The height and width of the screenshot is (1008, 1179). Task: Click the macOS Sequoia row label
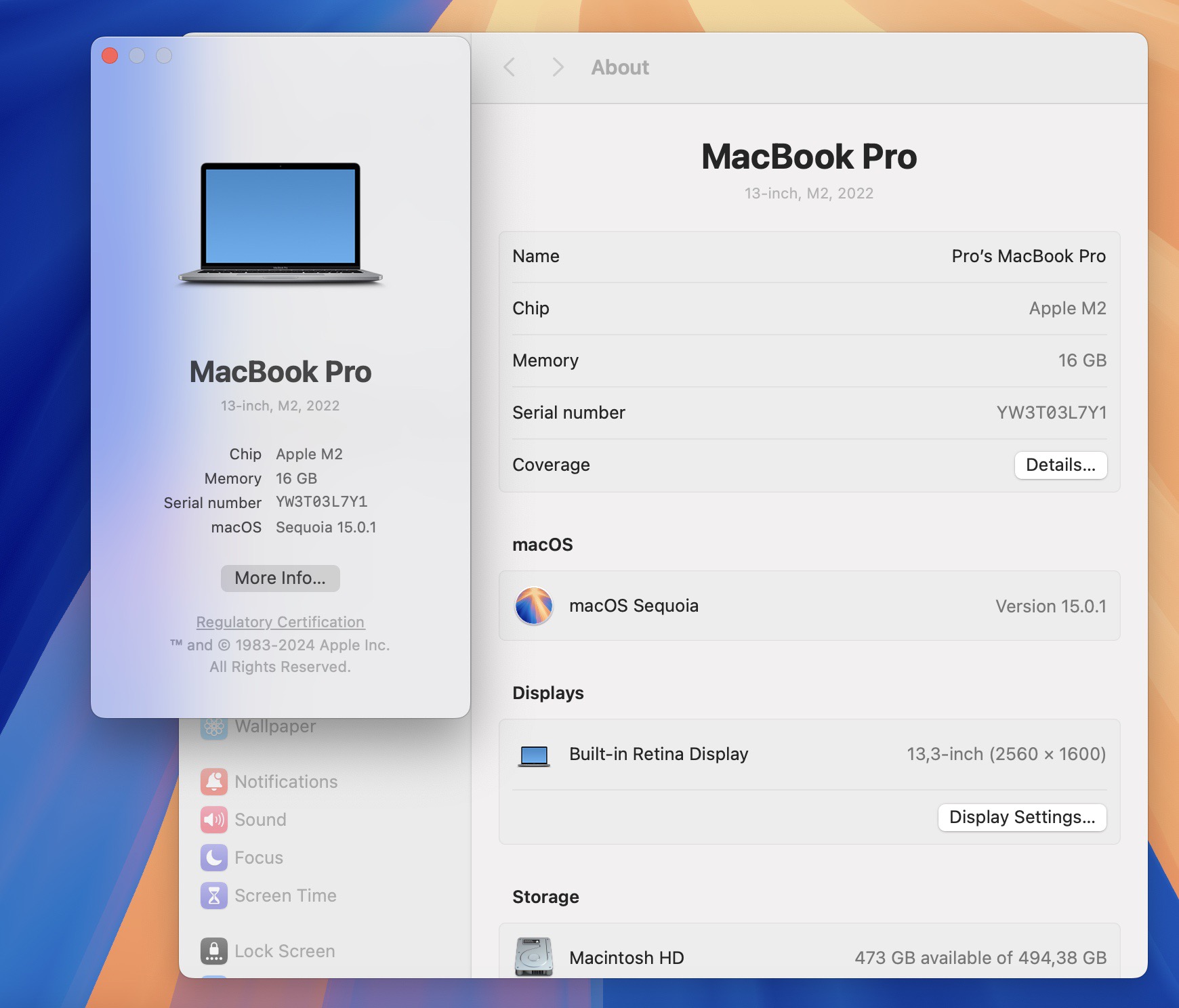(634, 606)
